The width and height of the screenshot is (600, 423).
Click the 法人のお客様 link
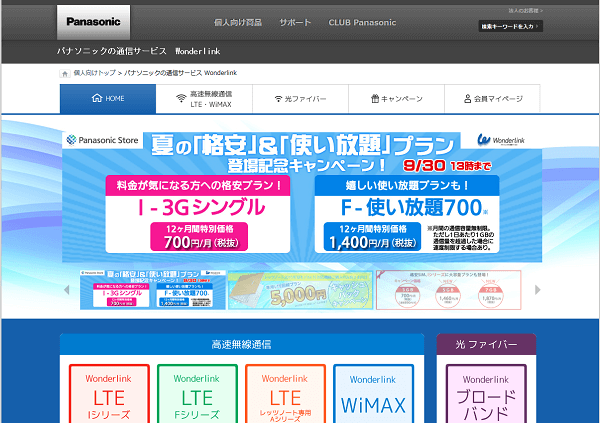(525, 11)
